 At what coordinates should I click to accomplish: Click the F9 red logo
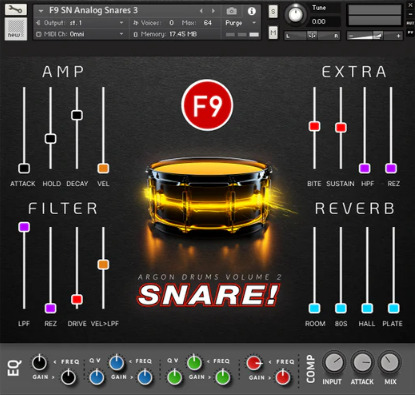(x=207, y=105)
